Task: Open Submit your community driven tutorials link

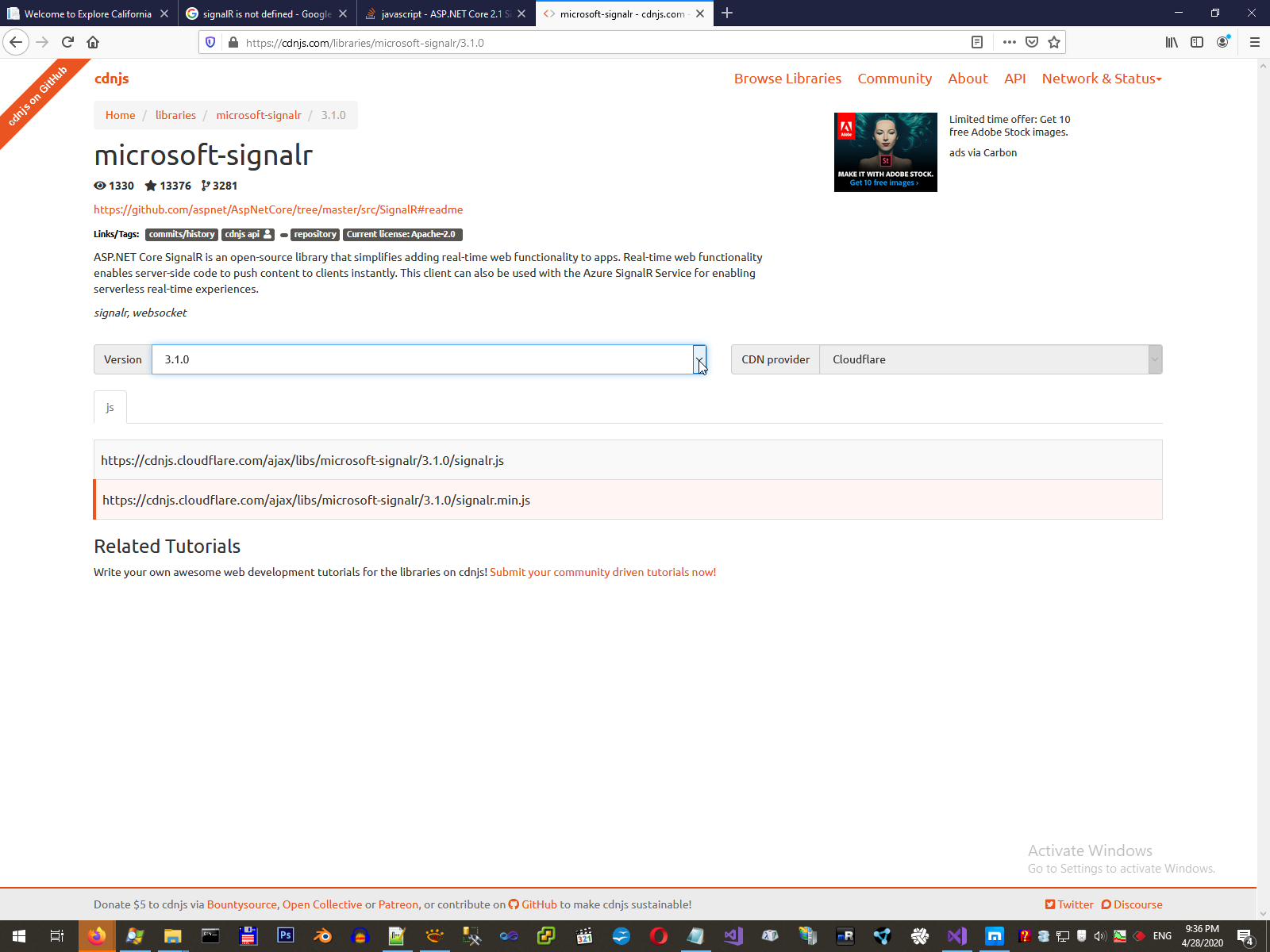Action: 602,572
